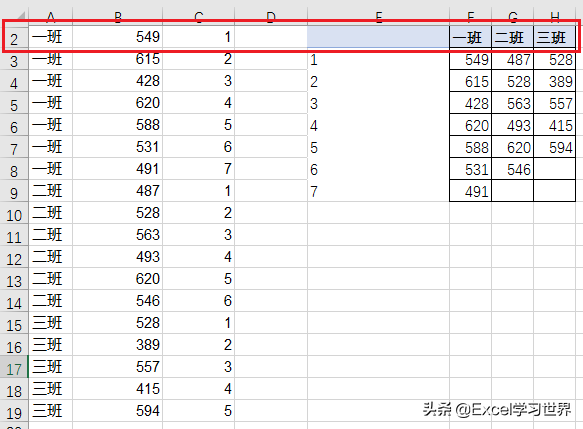This screenshot has width=583, height=429.
Task: Select row header 5
Action: tap(14, 104)
